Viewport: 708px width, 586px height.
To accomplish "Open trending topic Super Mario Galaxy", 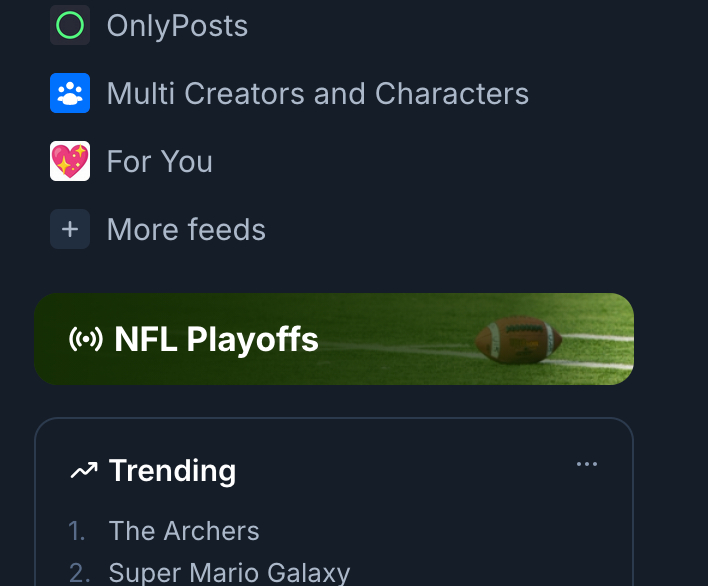I will coord(229,573).
